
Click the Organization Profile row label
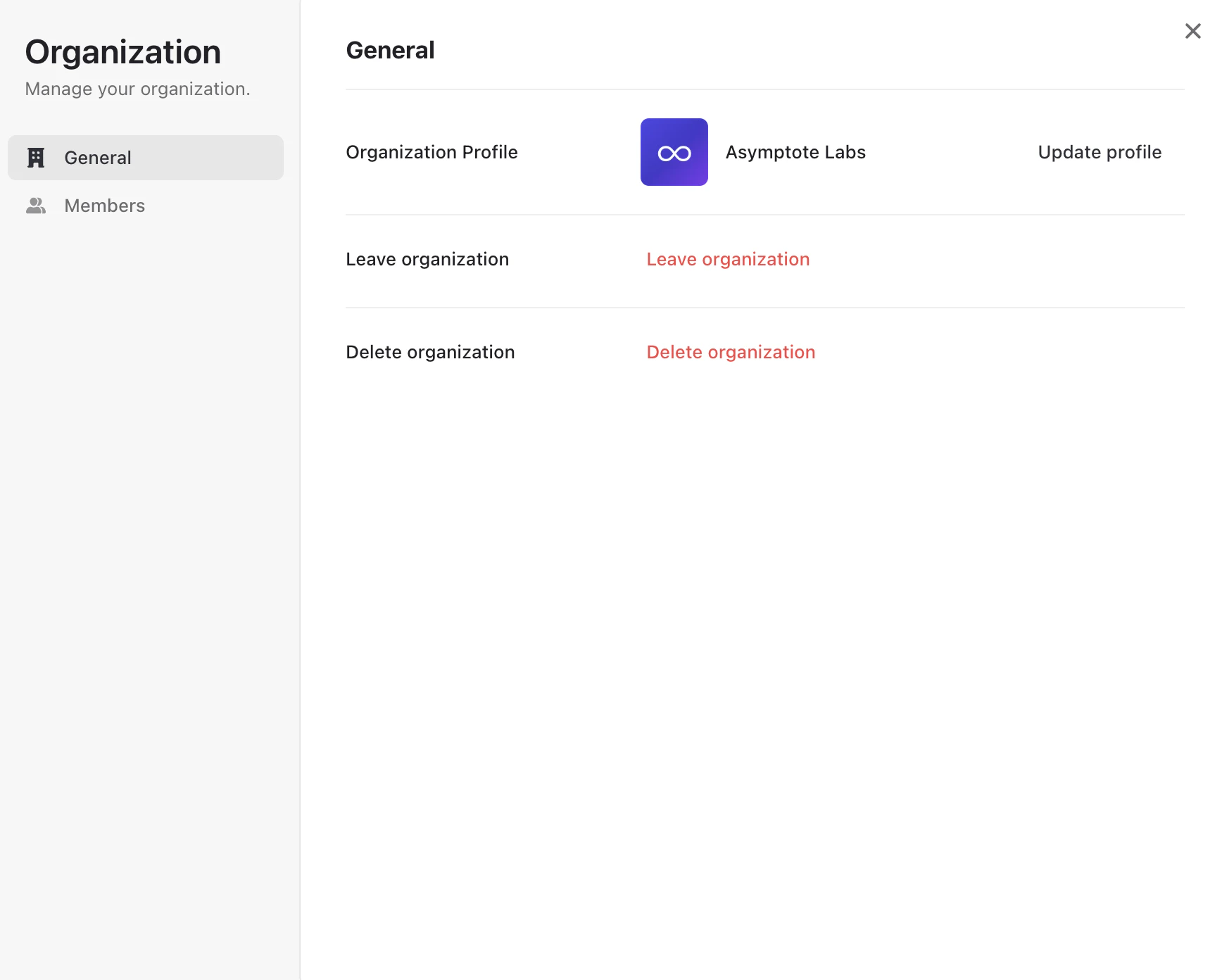click(432, 152)
